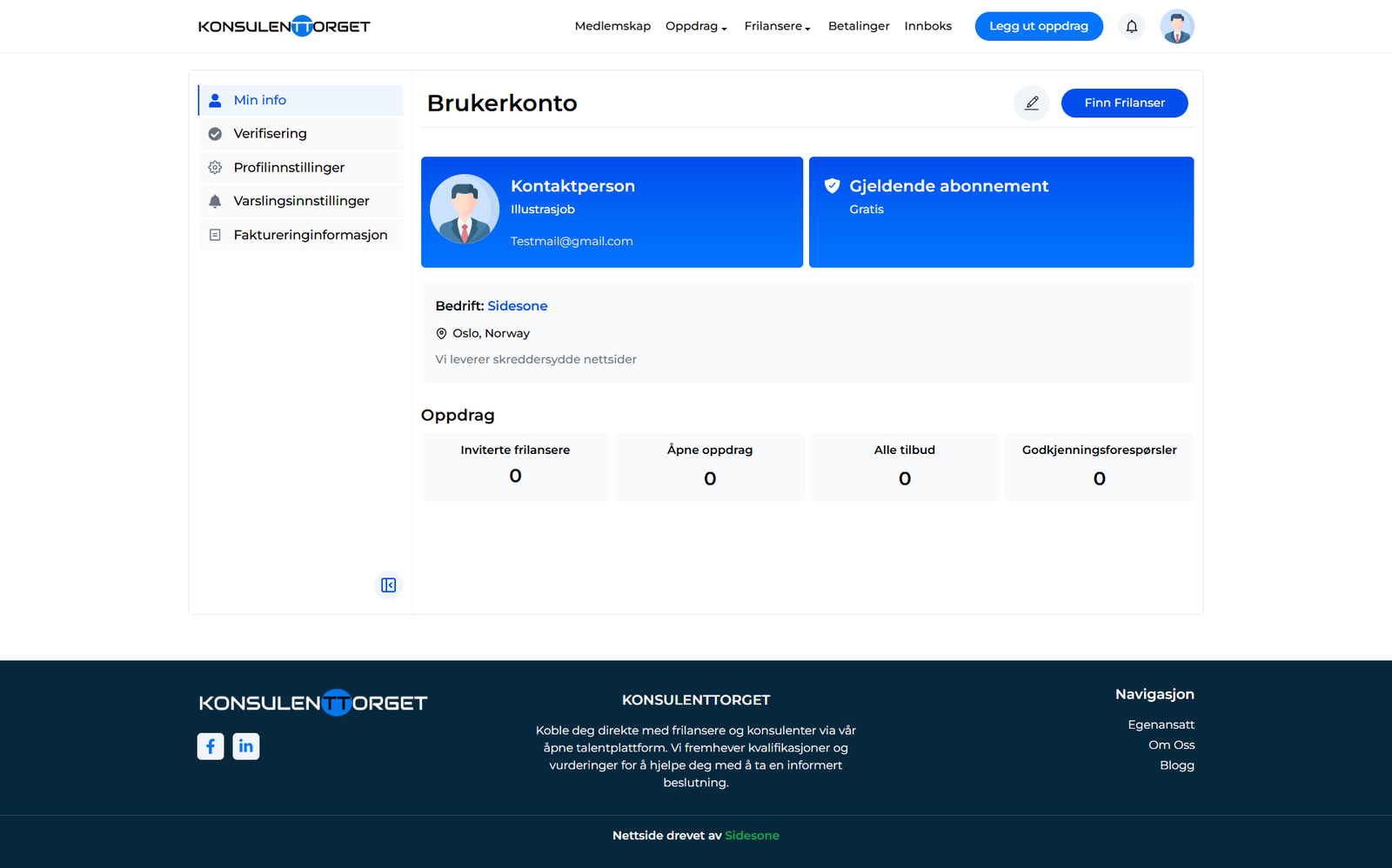Click the user avatar in the header
This screenshot has width=1392, height=868.
click(1176, 26)
